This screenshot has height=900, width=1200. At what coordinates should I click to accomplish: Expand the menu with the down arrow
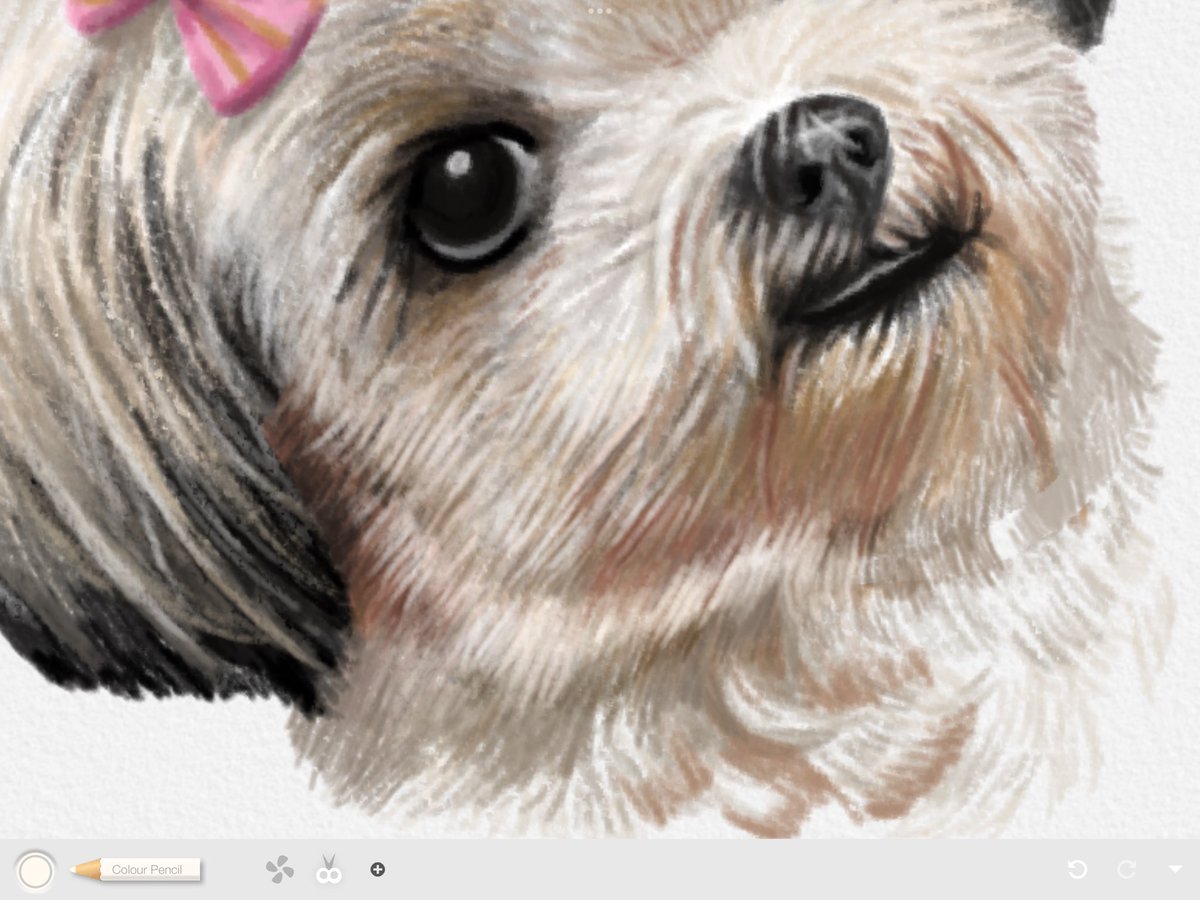click(x=1175, y=870)
